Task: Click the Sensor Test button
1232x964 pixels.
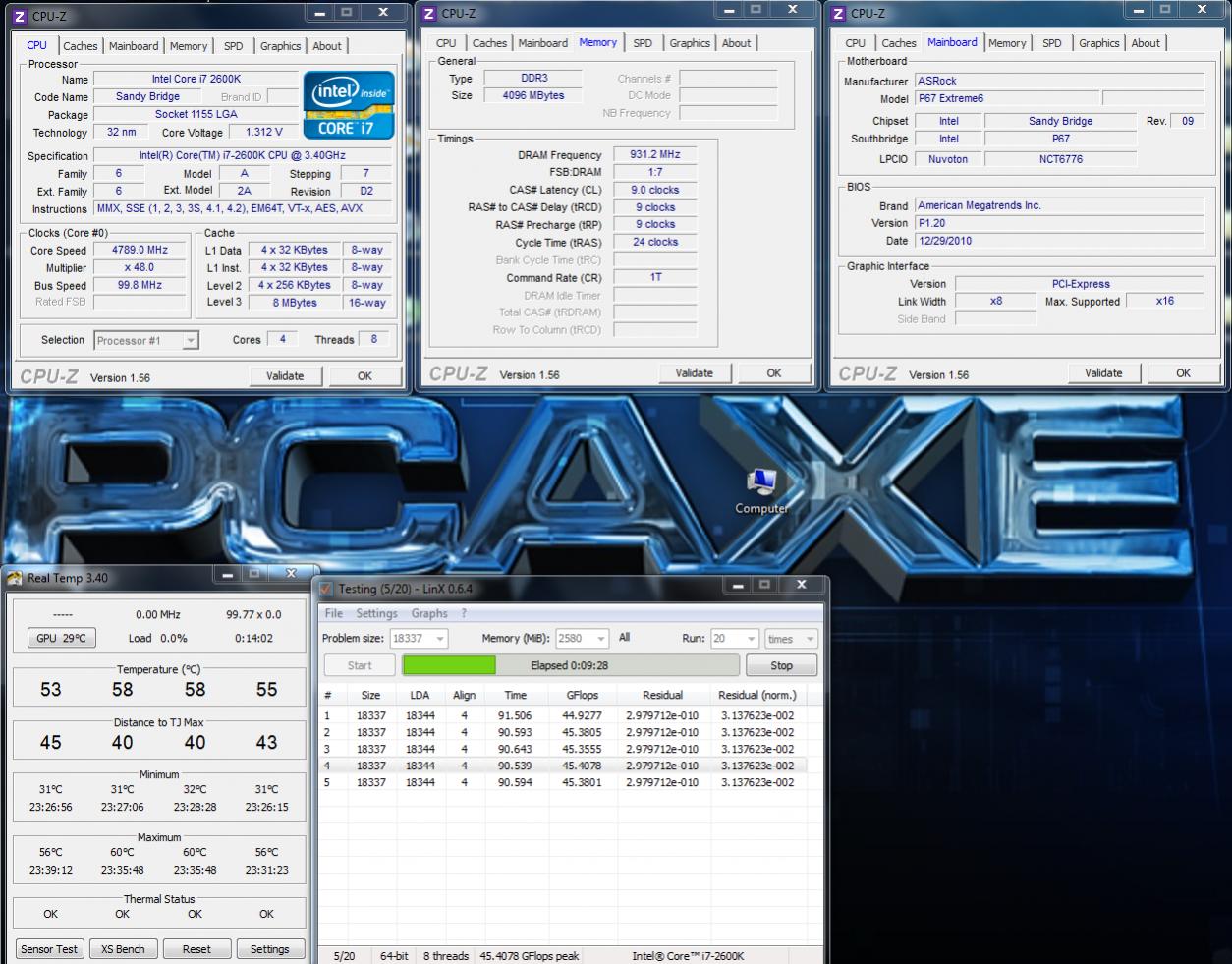Action: click(49, 949)
